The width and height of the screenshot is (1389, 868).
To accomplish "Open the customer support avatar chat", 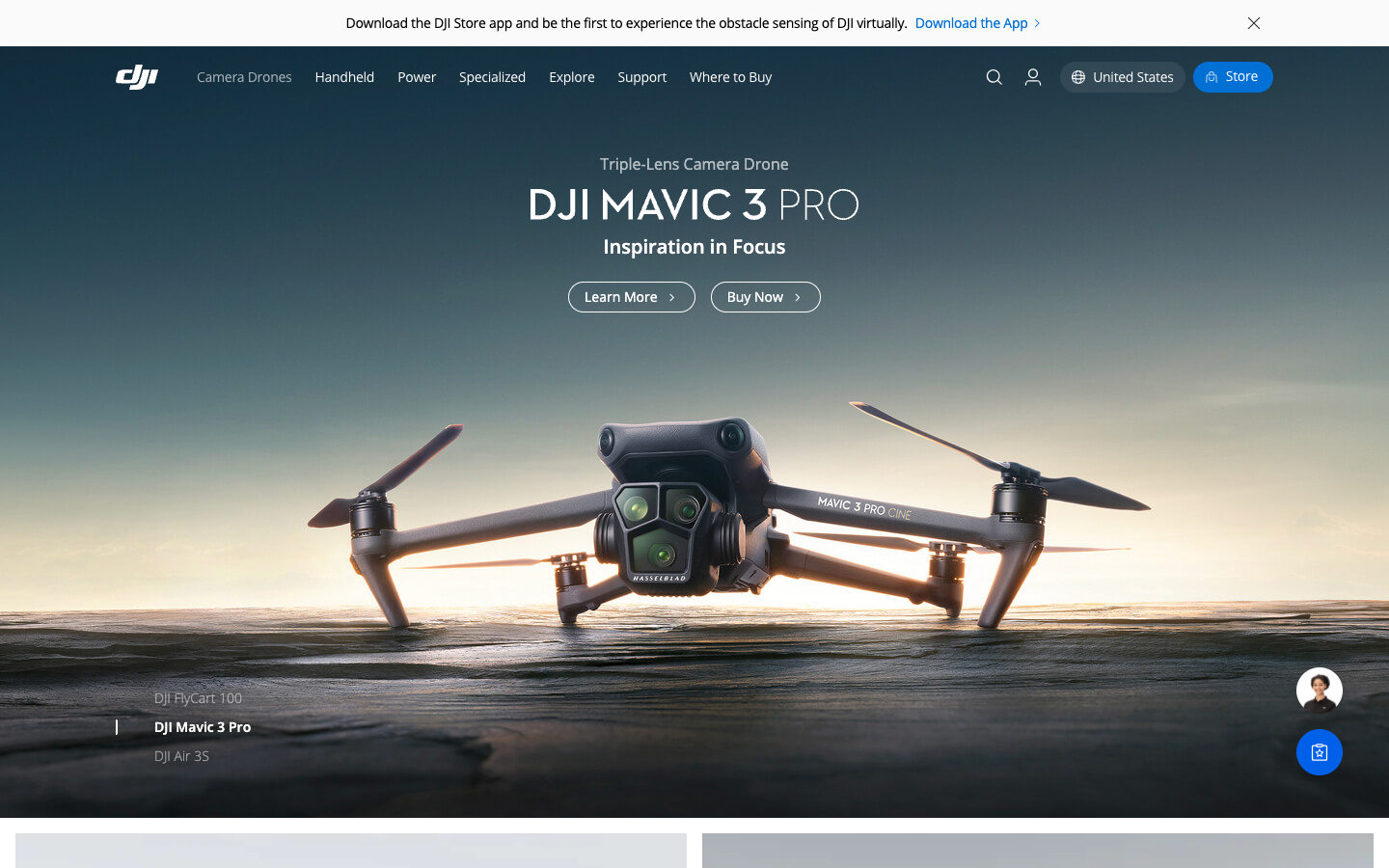I will click(x=1319, y=691).
